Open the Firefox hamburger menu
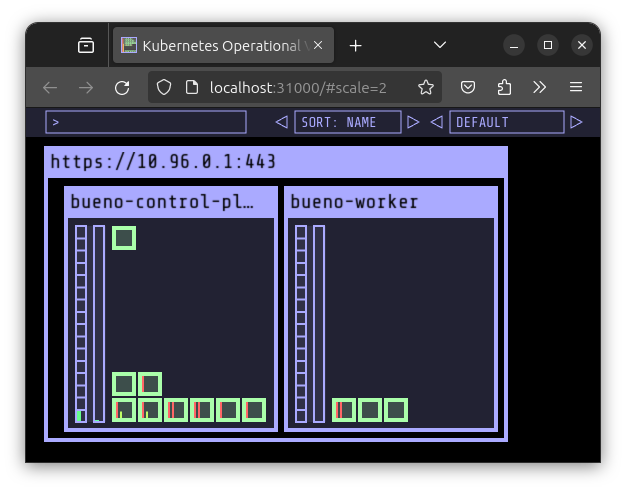This screenshot has width=626, height=491. coord(576,87)
